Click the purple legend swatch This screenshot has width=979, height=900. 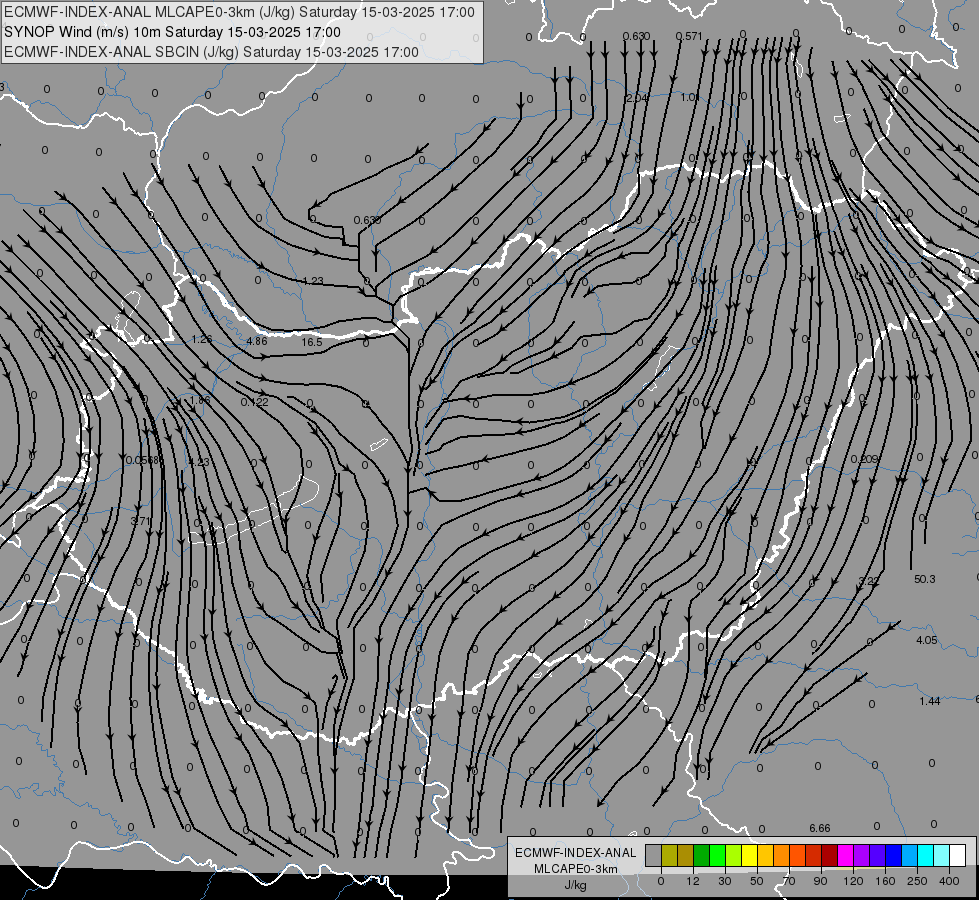pos(862,855)
